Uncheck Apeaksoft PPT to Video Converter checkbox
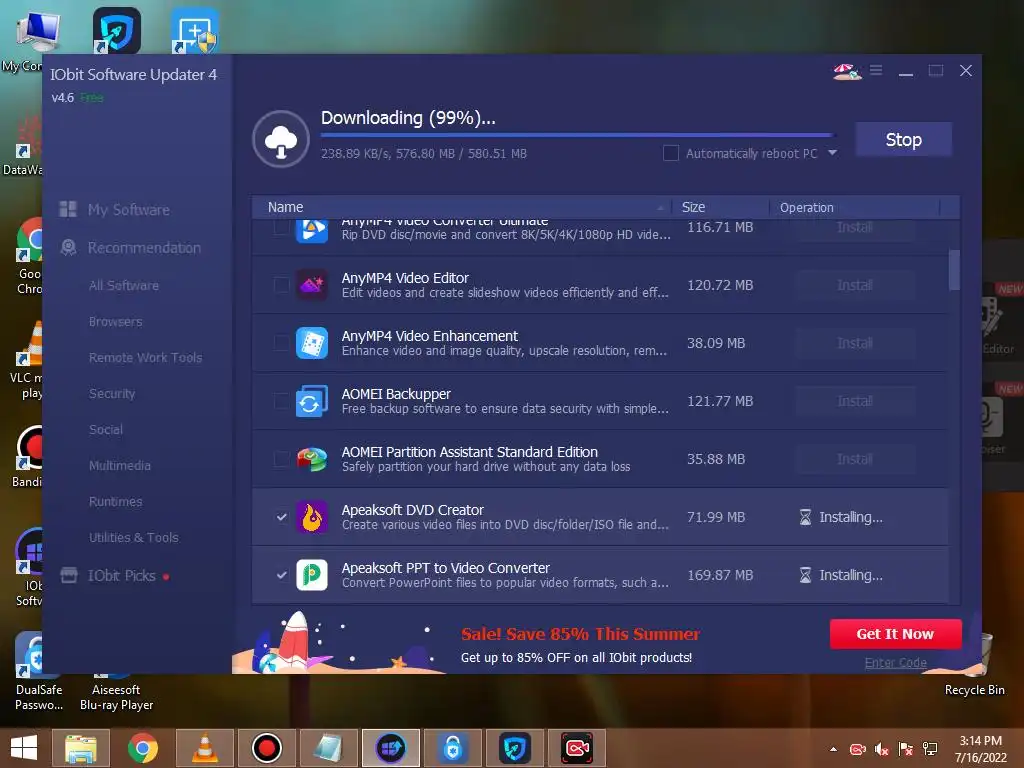1024x768 pixels. click(281, 575)
